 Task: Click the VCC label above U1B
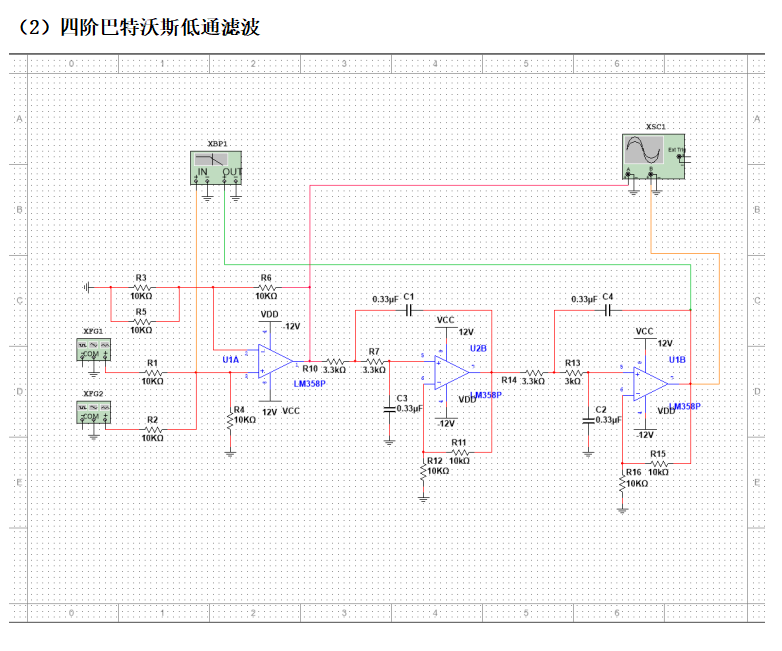644,331
